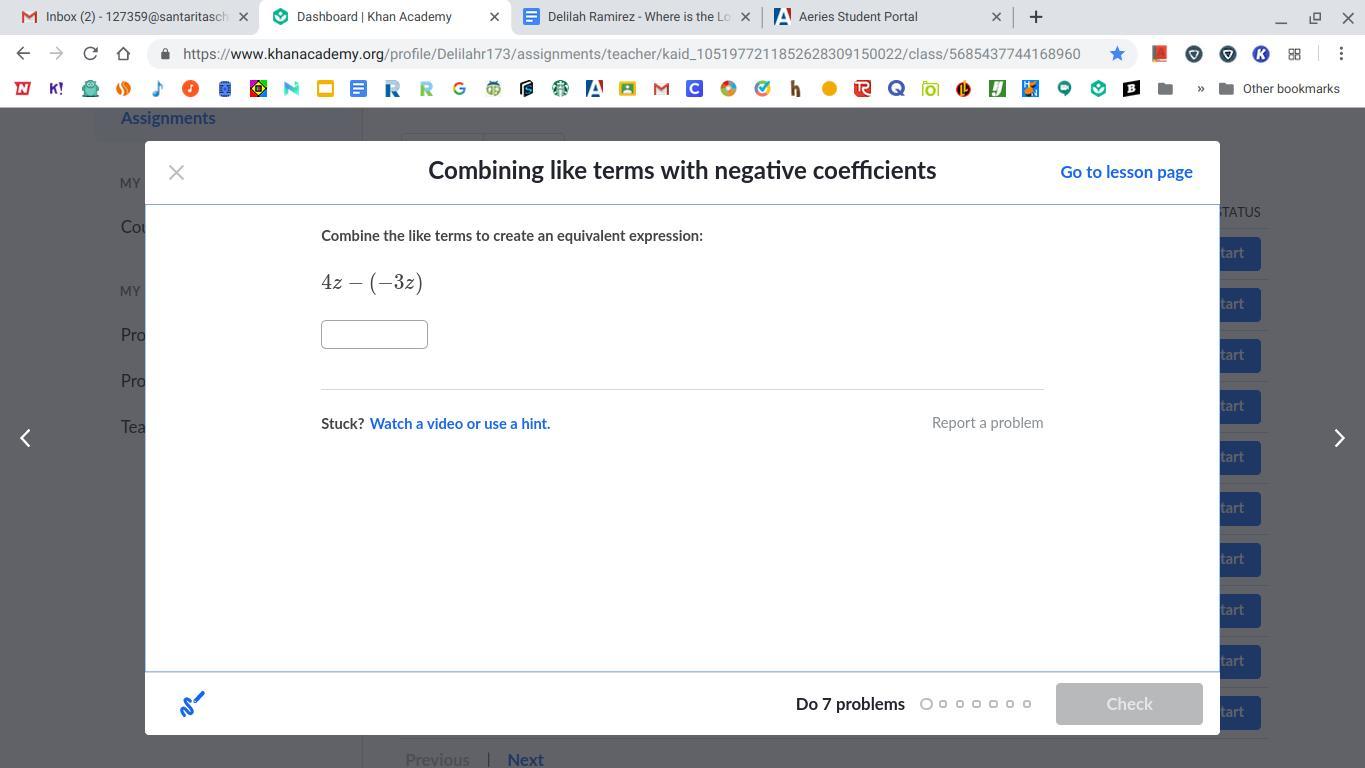Click the answer input box

(x=374, y=335)
